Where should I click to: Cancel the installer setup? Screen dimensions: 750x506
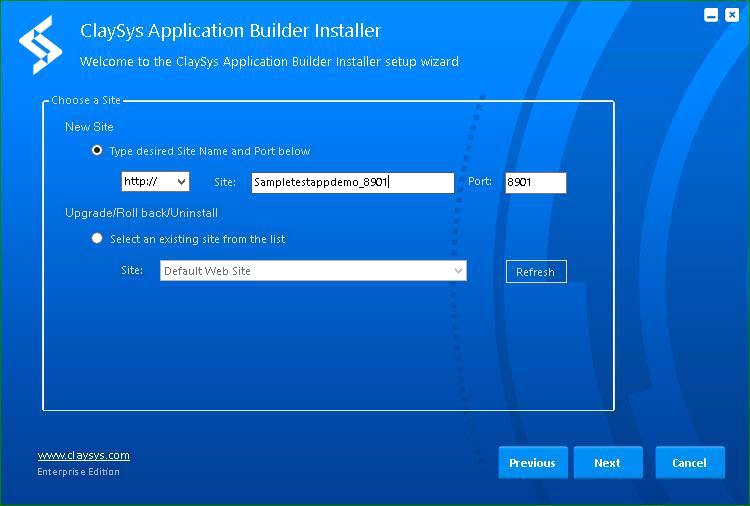[x=690, y=462]
